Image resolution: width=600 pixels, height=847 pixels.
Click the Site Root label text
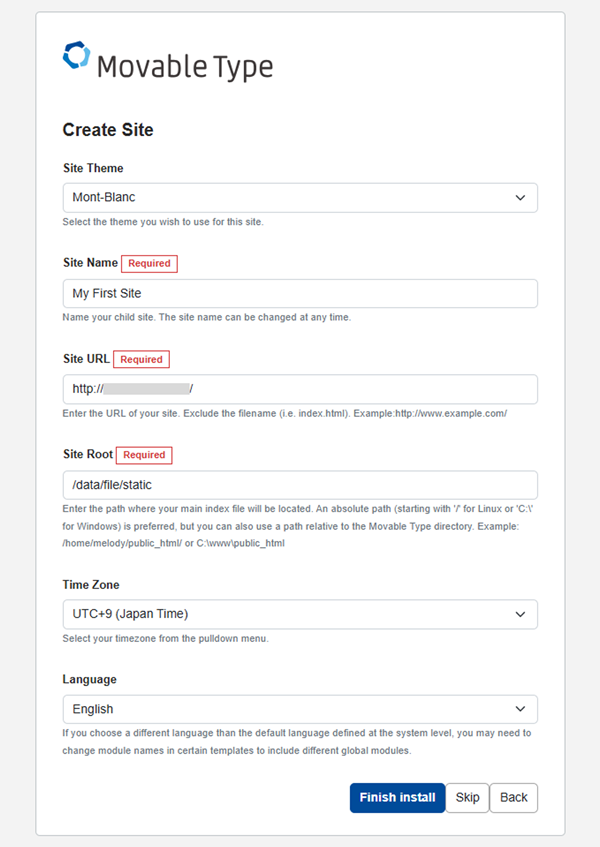click(x=88, y=454)
